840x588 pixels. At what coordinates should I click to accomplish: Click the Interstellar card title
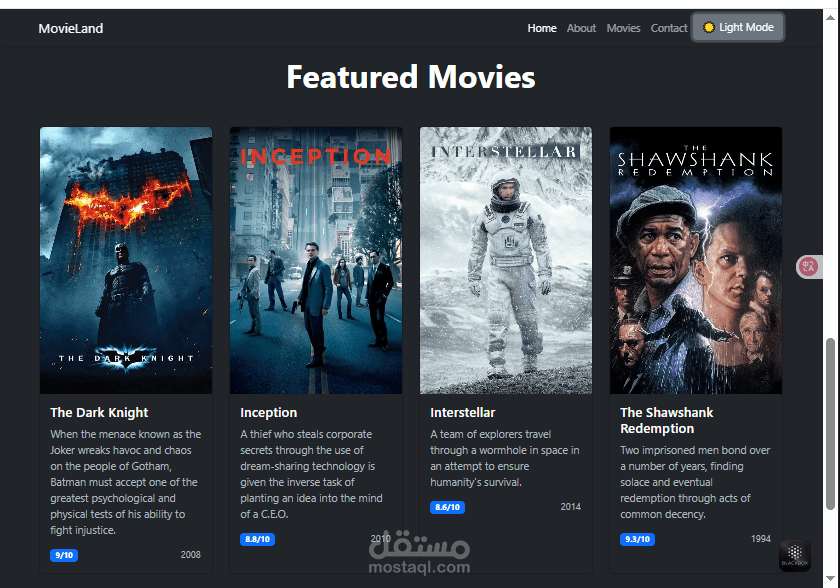[x=463, y=412]
